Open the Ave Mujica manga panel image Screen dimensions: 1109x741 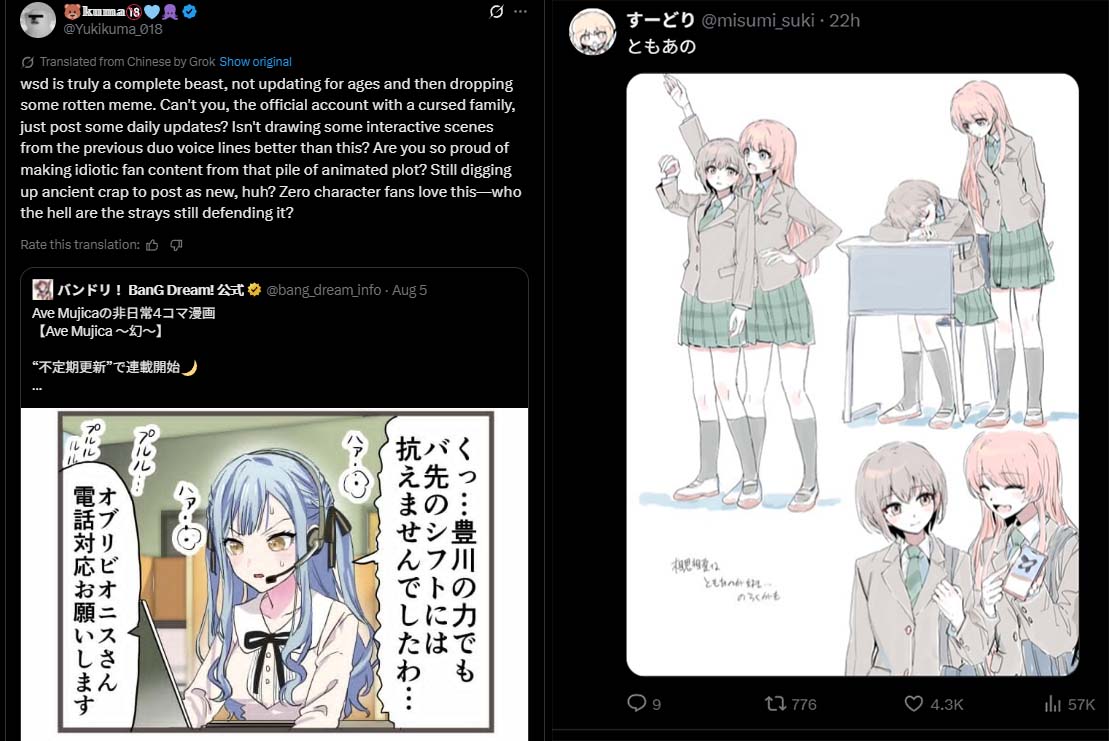pyautogui.click(x=274, y=574)
